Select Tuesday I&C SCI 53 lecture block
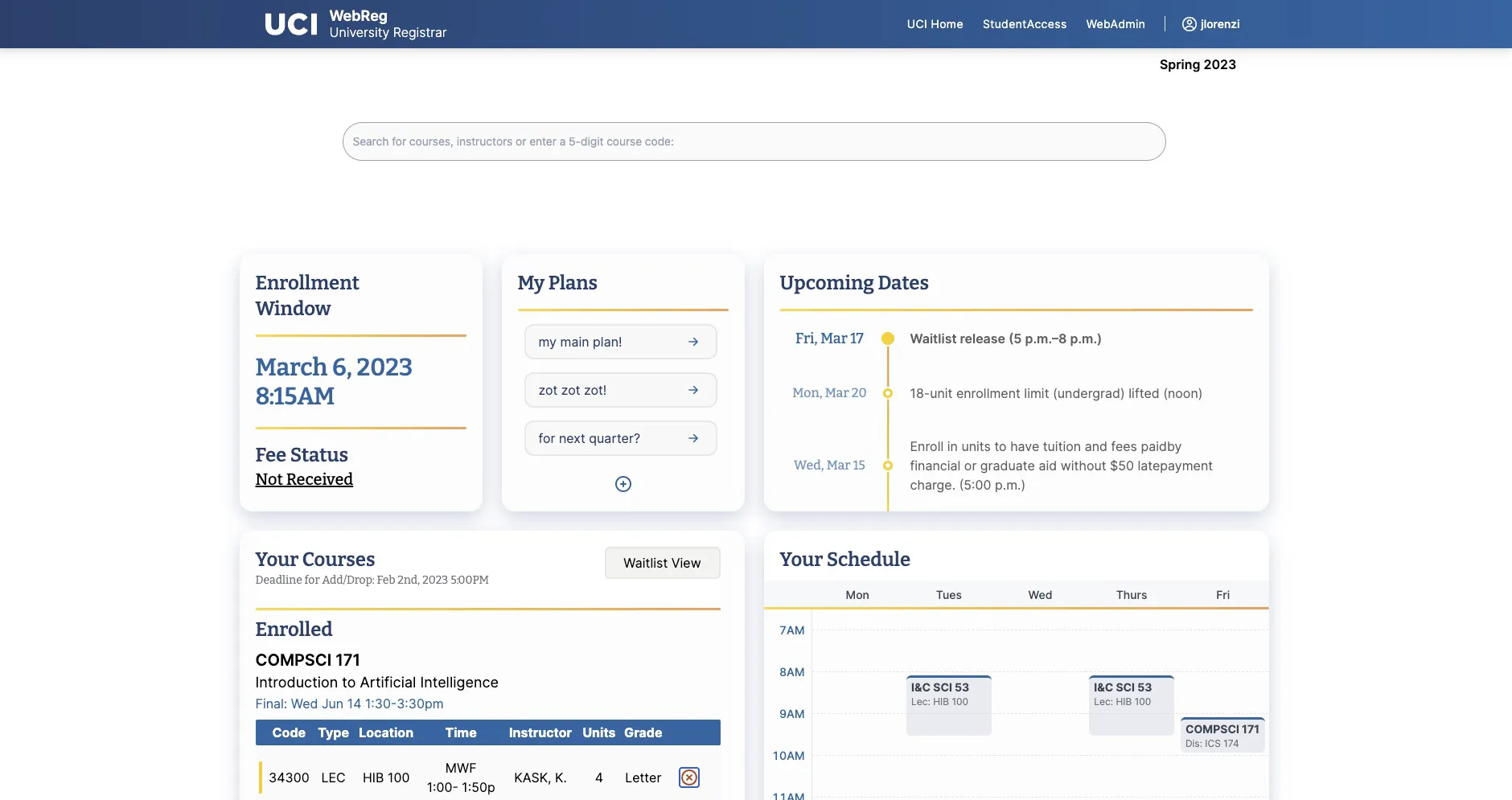The image size is (1512, 800). click(948, 705)
